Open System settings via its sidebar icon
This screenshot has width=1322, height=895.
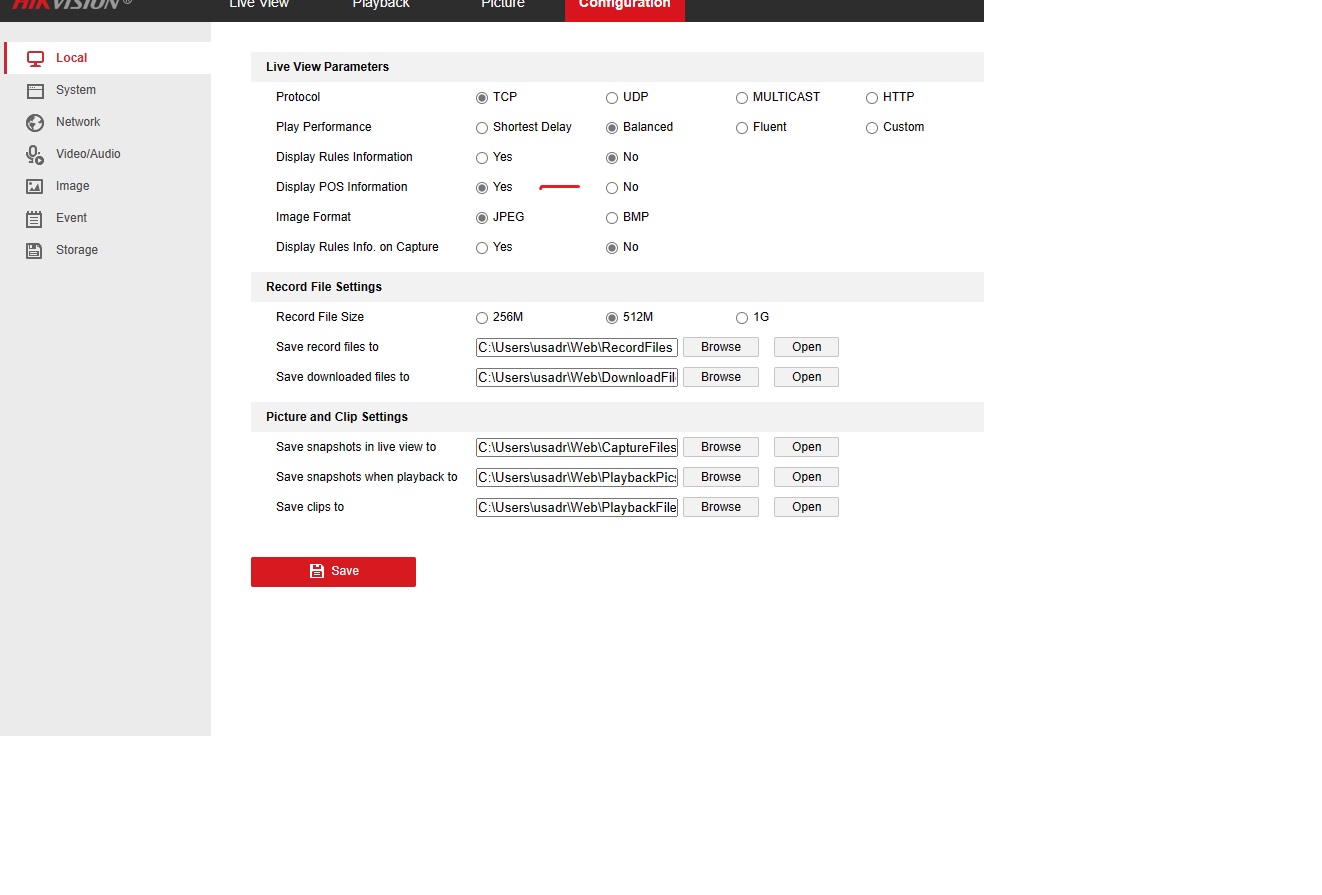(x=36, y=91)
